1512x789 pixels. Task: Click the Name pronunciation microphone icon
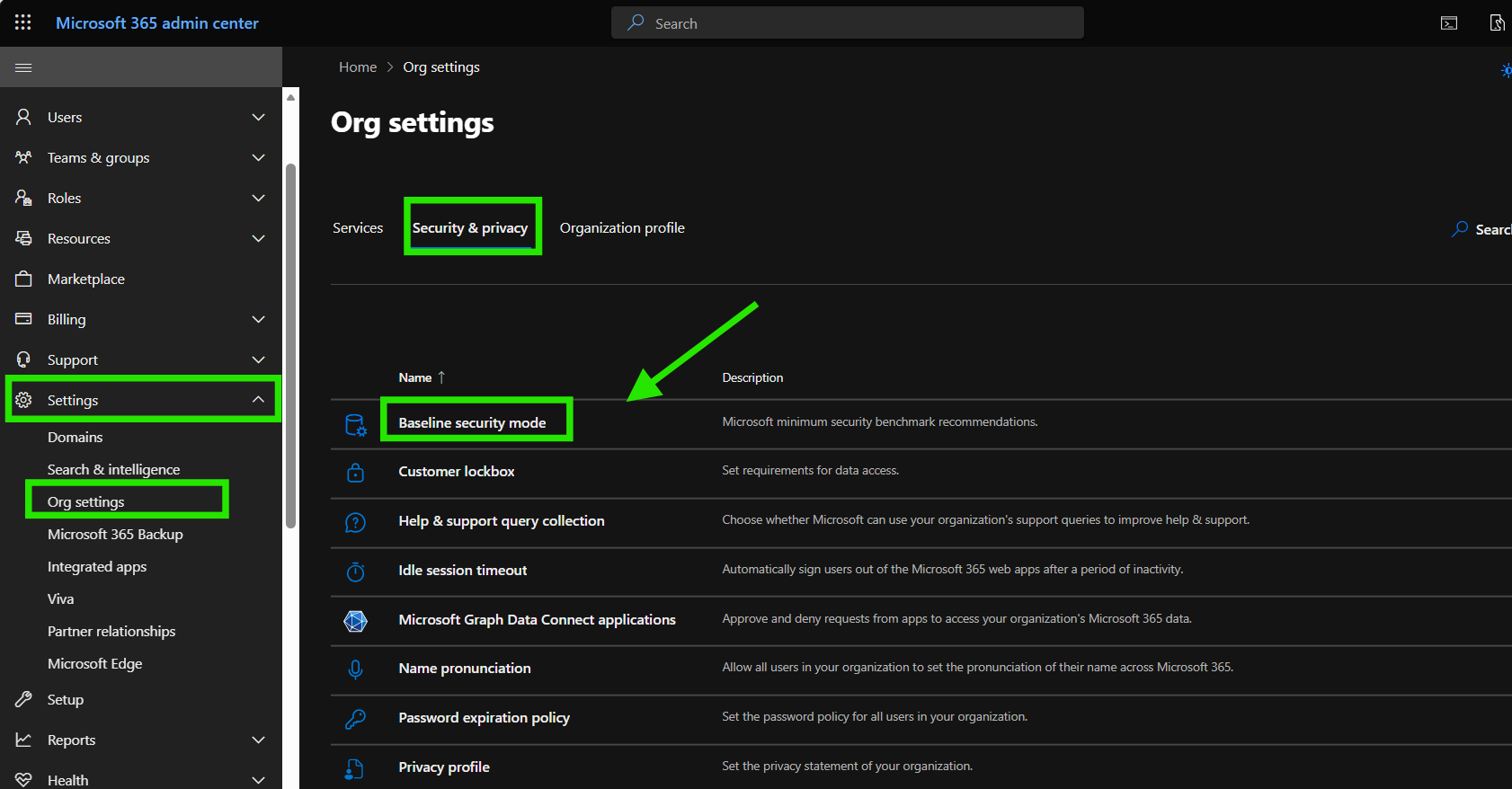(356, 669)
